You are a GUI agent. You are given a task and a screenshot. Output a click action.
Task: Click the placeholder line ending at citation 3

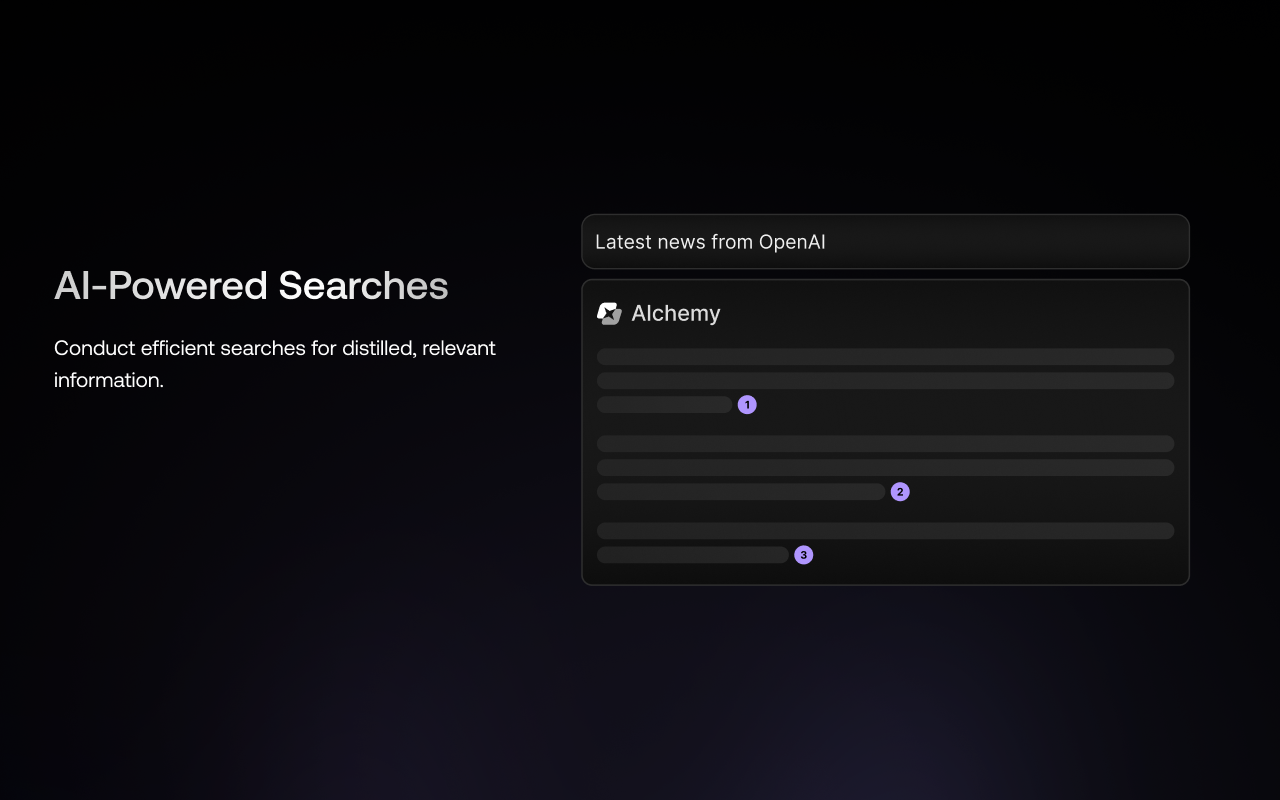pyautogui.click(x=692, y=555)
